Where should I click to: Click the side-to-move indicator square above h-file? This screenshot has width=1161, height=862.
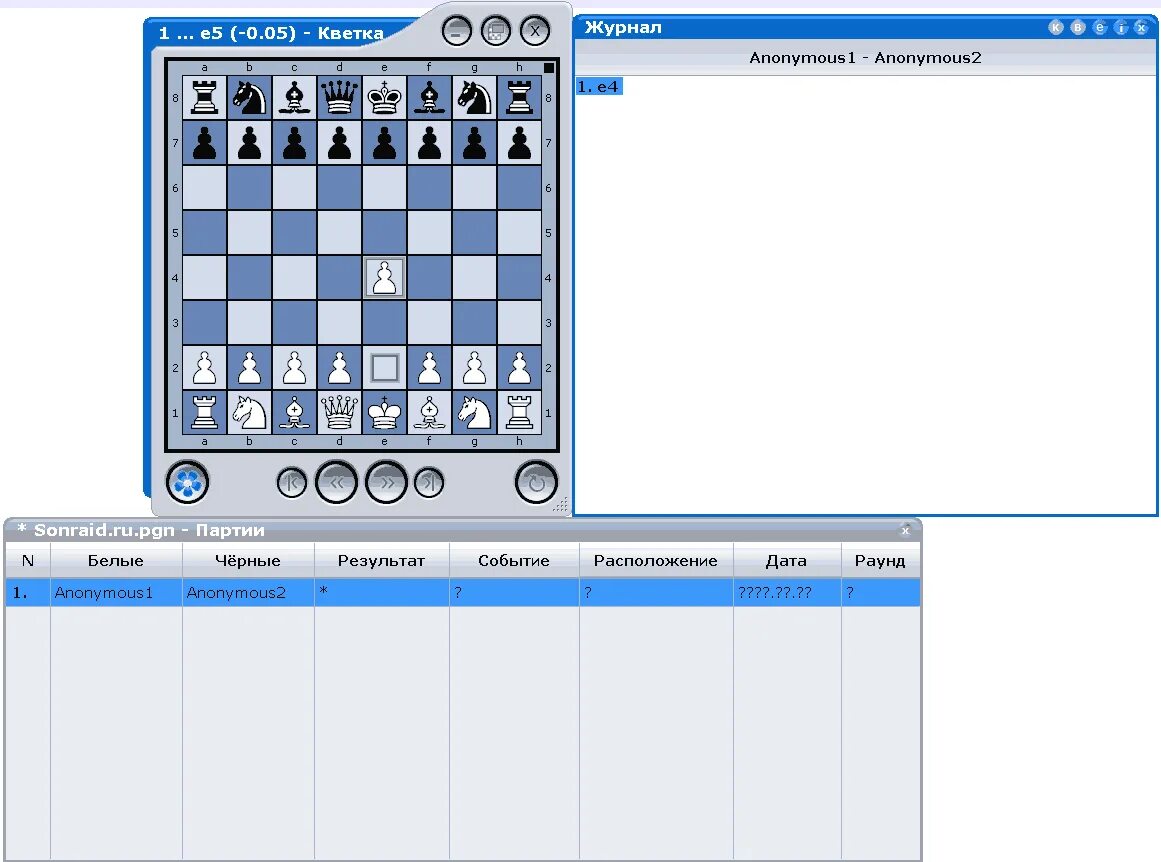coord(549,67)
